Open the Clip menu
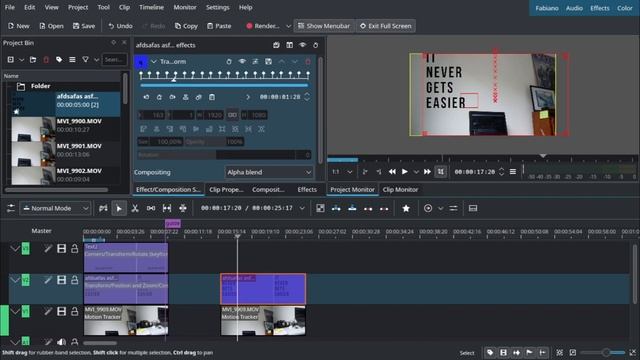Viewport: 640px width, 360px height. [x=124, y=7]
